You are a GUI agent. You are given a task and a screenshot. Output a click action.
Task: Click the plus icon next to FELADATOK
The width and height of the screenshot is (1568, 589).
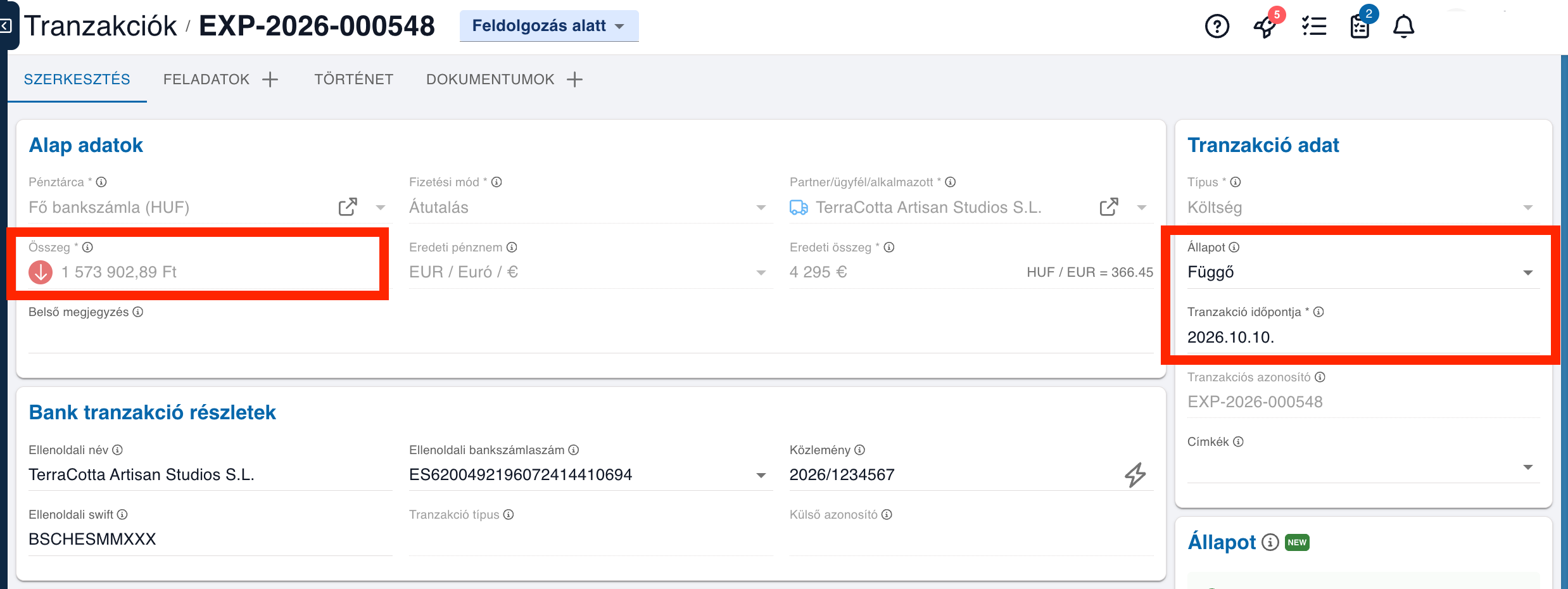(270, 79)
